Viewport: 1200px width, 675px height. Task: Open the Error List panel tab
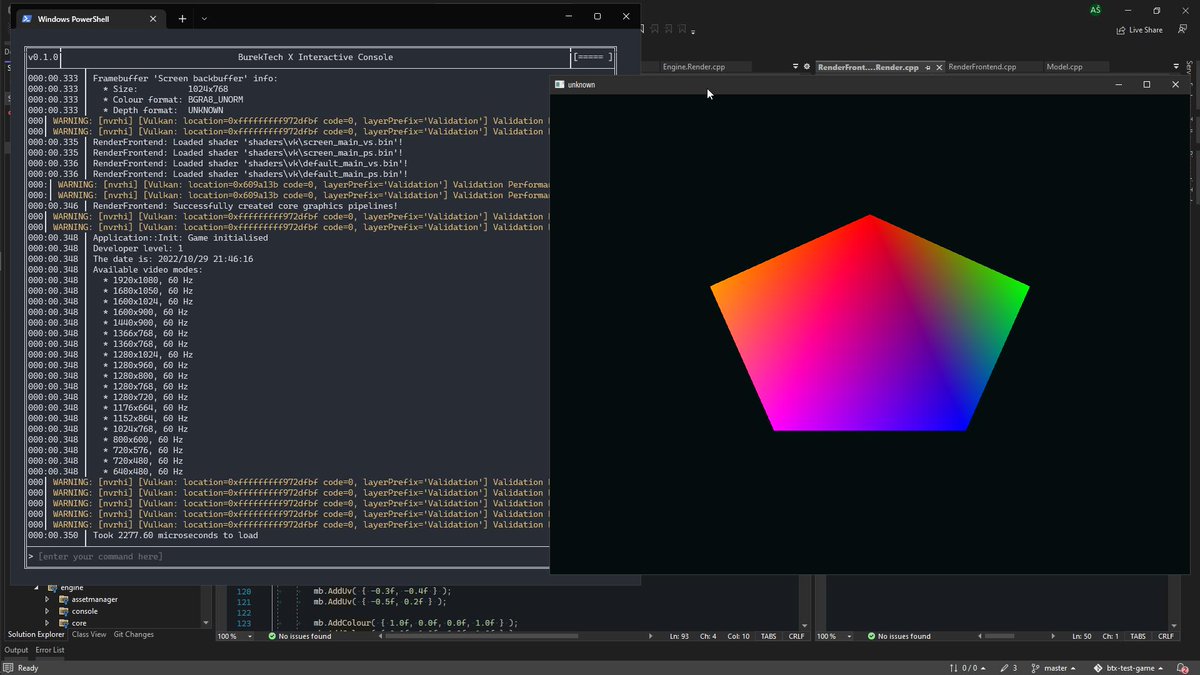[50, 650]
